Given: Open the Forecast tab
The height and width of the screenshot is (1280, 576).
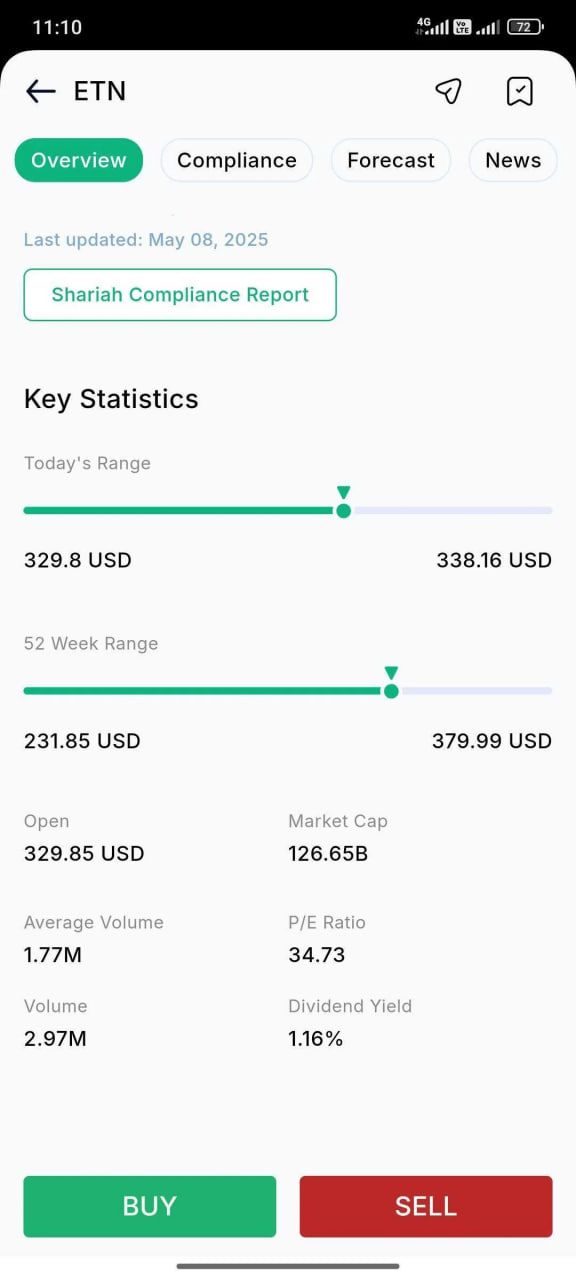Looking at the screenshot, I should coord(391,160).
